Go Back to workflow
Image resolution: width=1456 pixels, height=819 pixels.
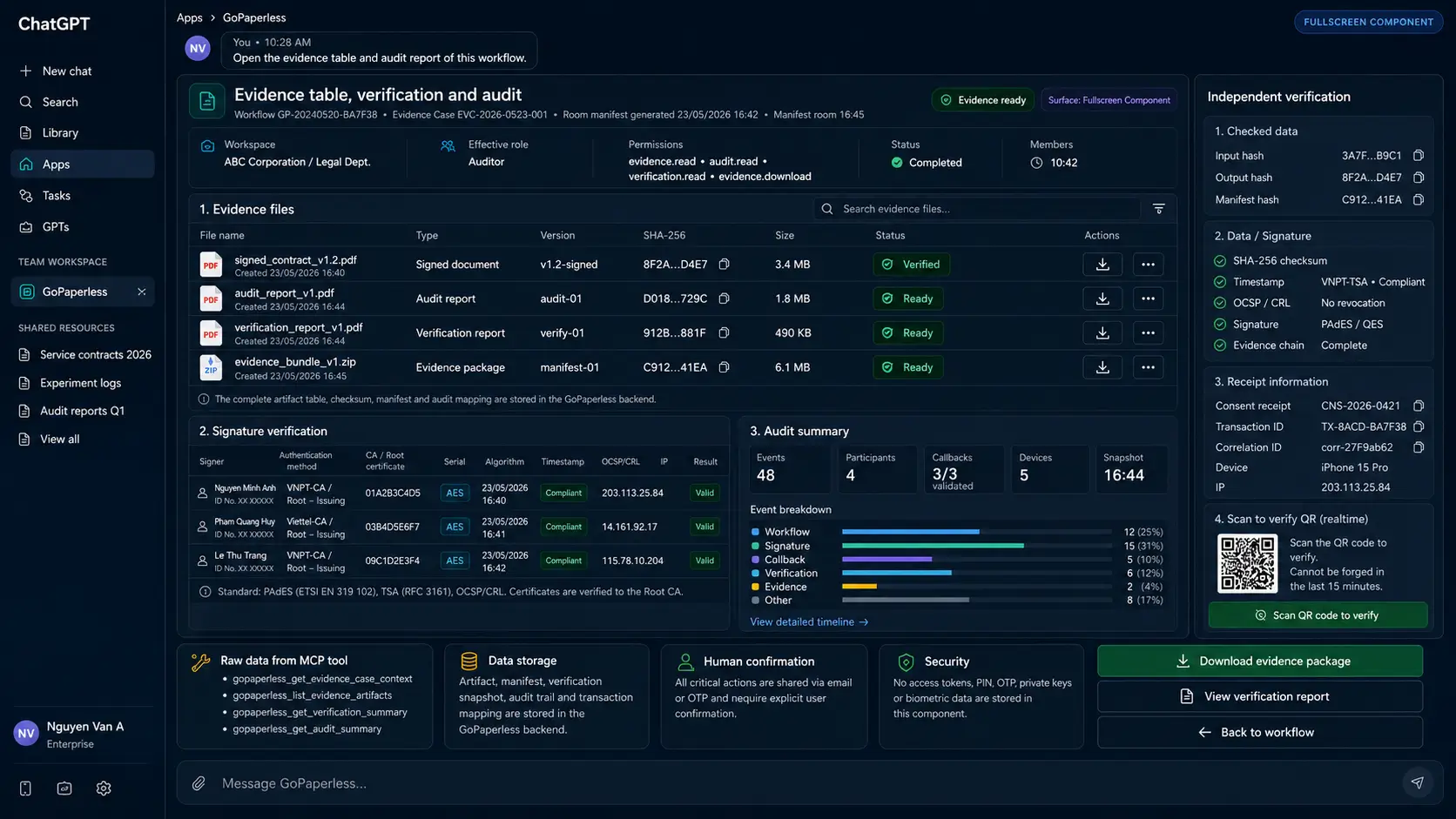1259,733
